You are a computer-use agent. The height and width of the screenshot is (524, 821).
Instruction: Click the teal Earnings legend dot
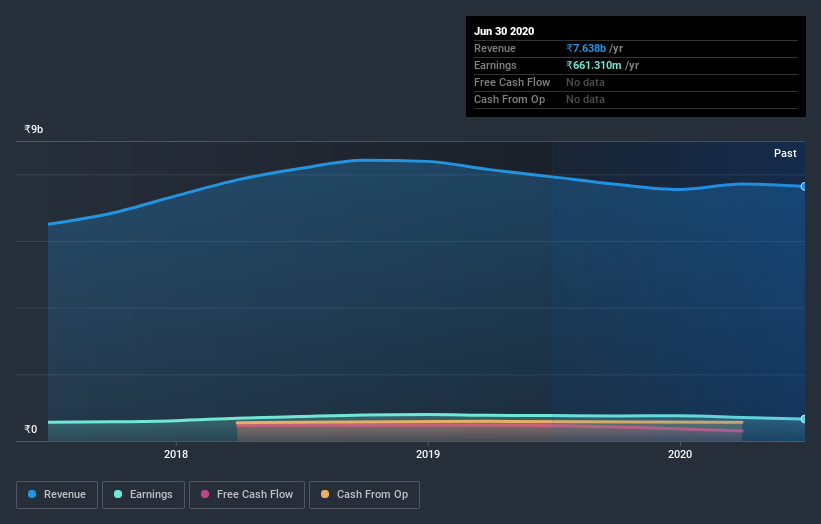(x=118, y=494)
